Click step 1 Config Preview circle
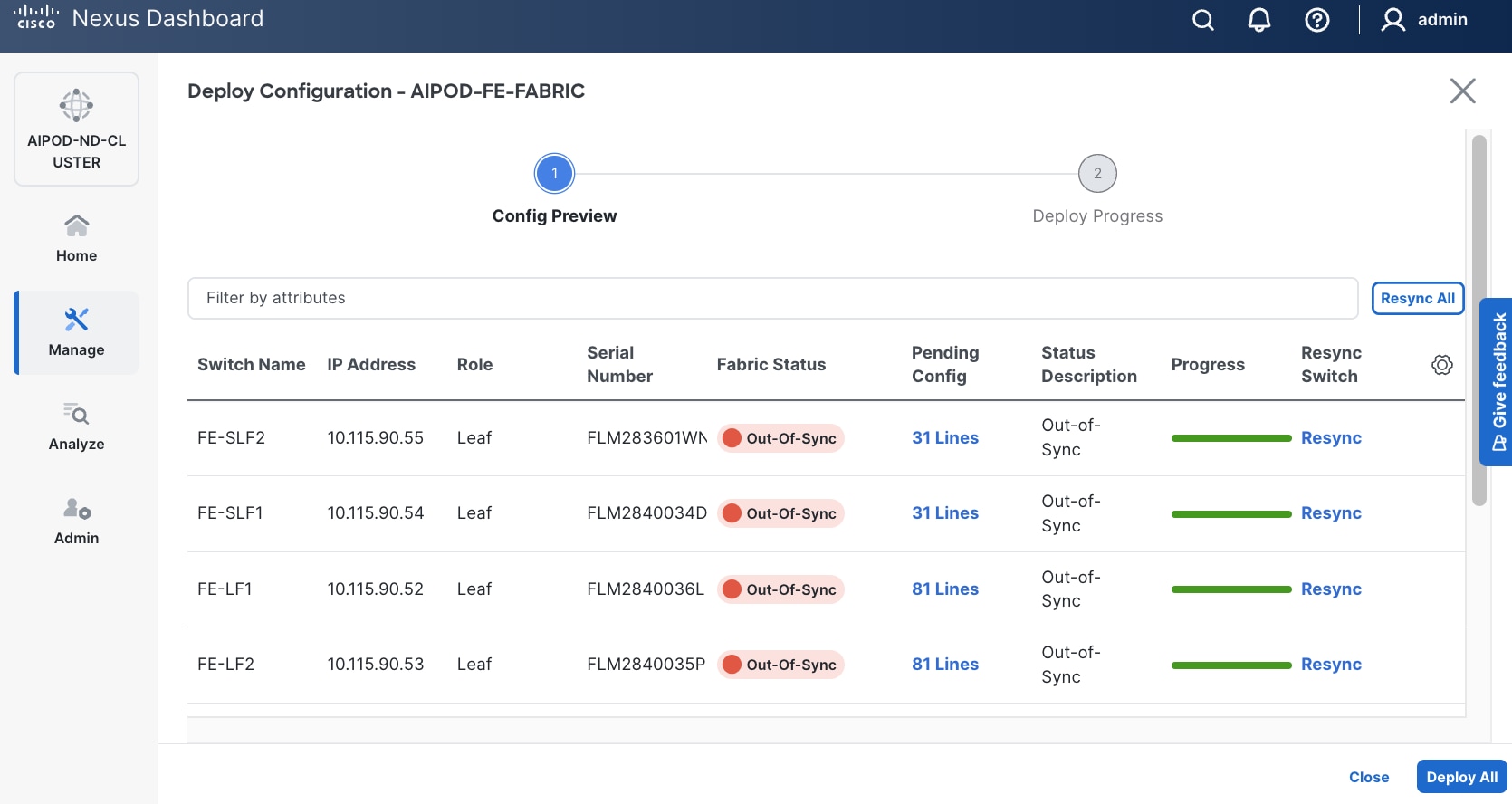This screenshot has height=804, width=1512. tap(554, 174)
